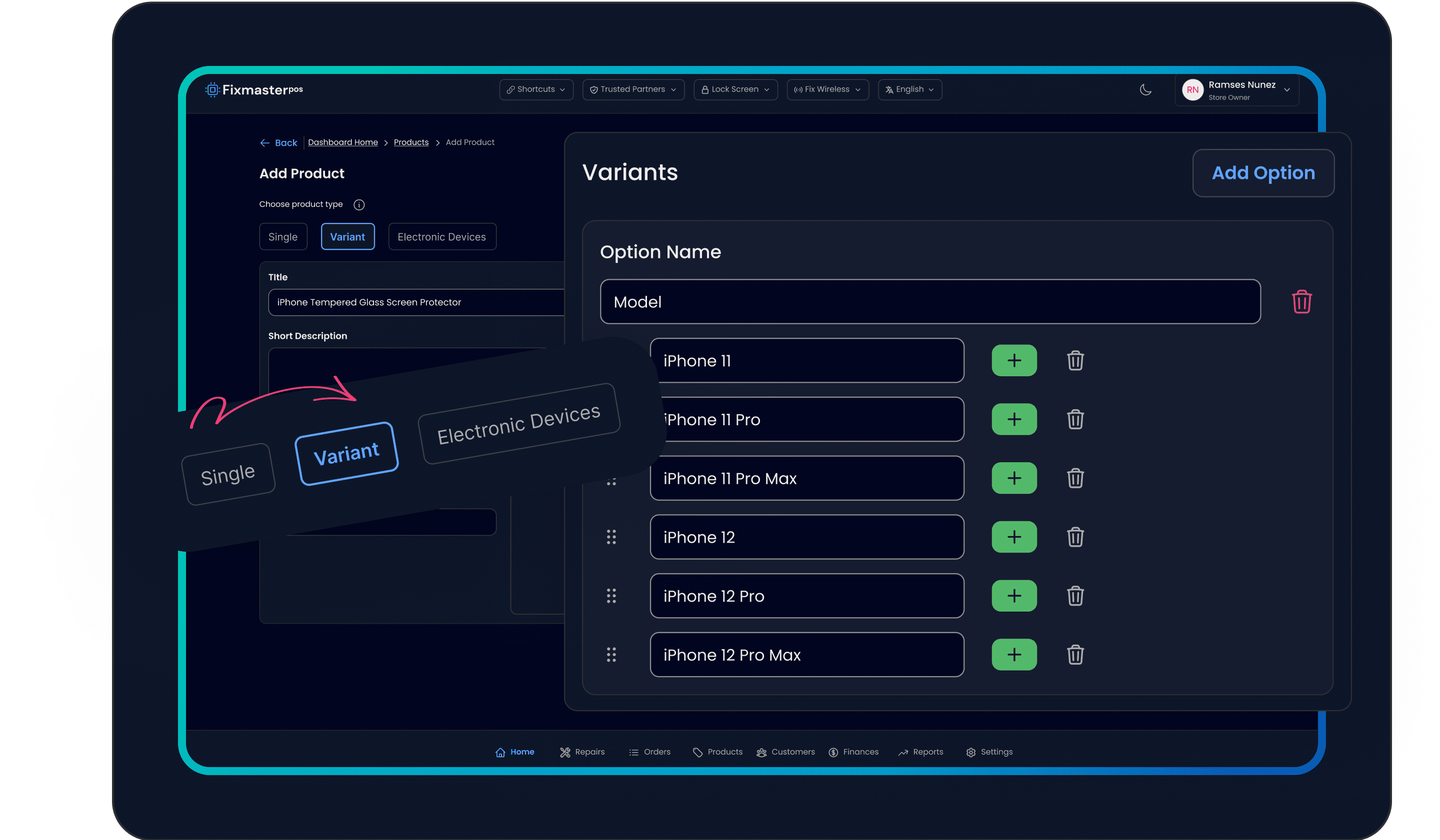1440x840 pixels.
Task: Click green plus beside iPhone 12 Pro Max
Action: click(x=1013, y=655)
